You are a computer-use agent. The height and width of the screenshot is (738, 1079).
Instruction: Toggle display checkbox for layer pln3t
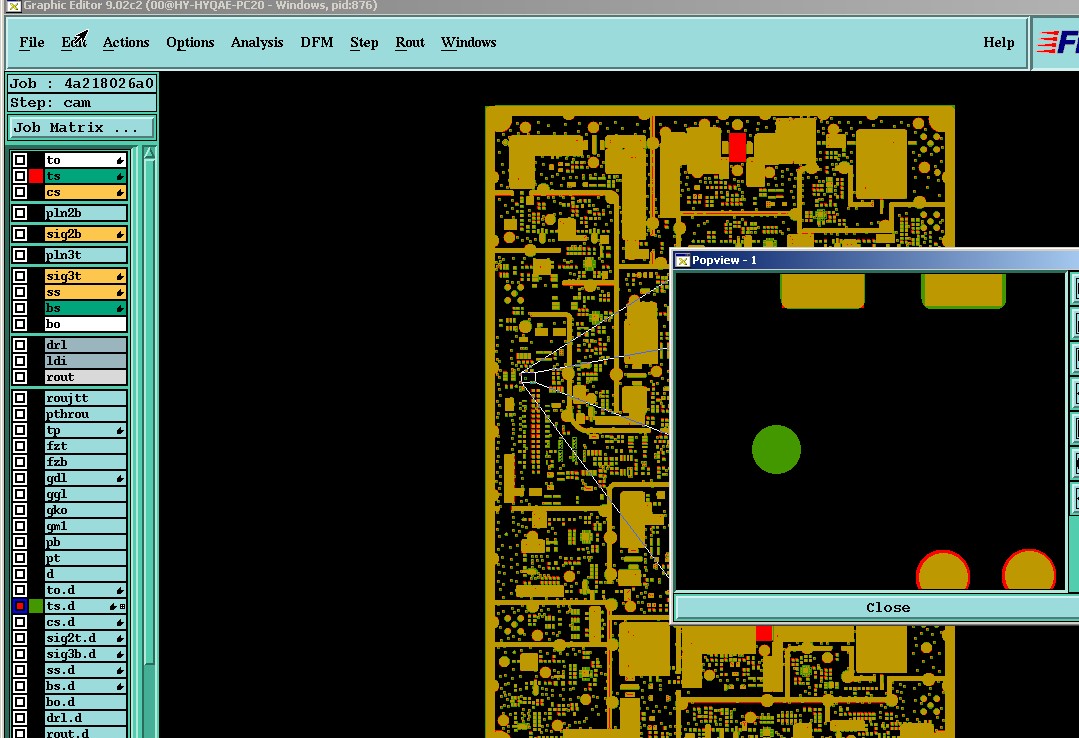click(20, 255)
